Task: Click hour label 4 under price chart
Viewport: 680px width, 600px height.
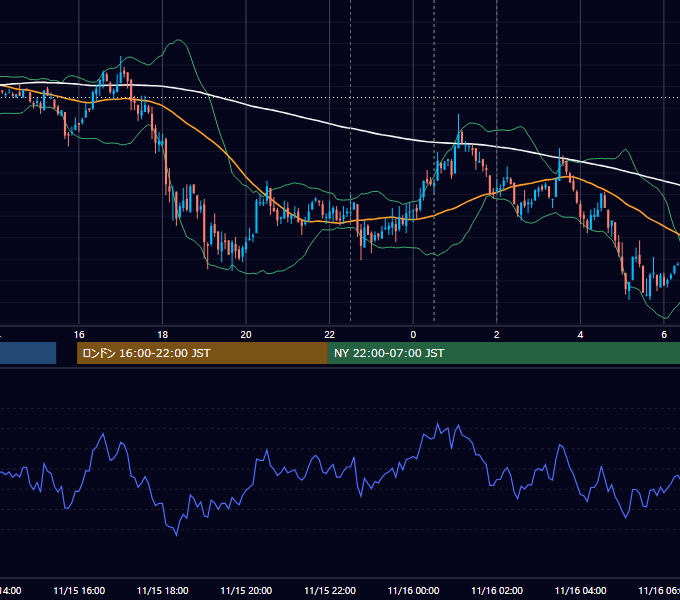Action: pyautogui.click(x=580, y=334)
